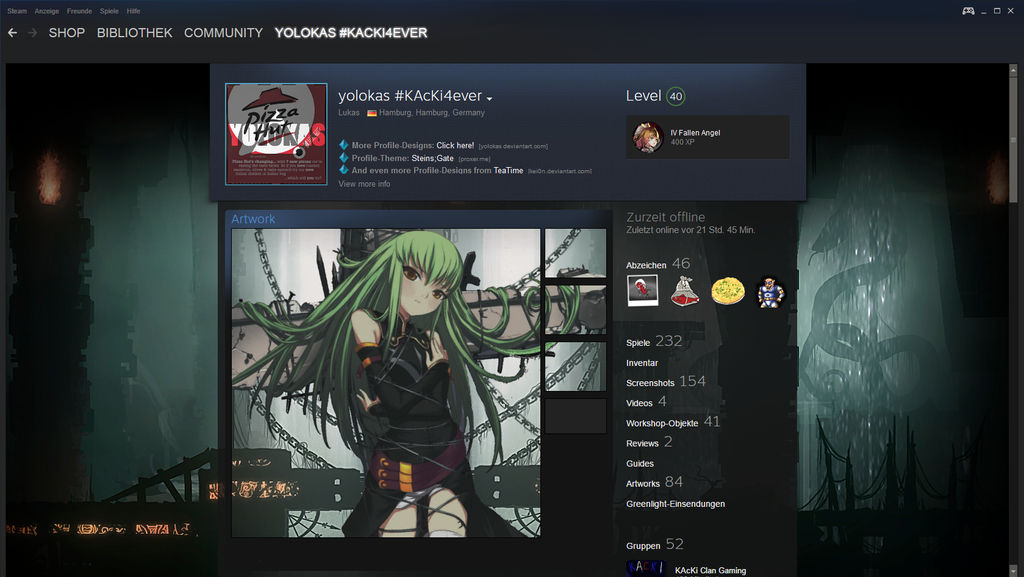The image size is (1024, 577).
Task: Open the Guides link
Action: [x=639, y=463]
